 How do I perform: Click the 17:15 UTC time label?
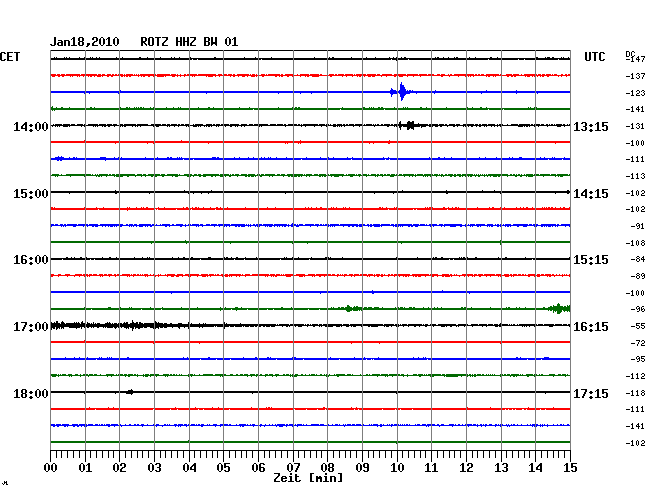[x=591, y=393]
